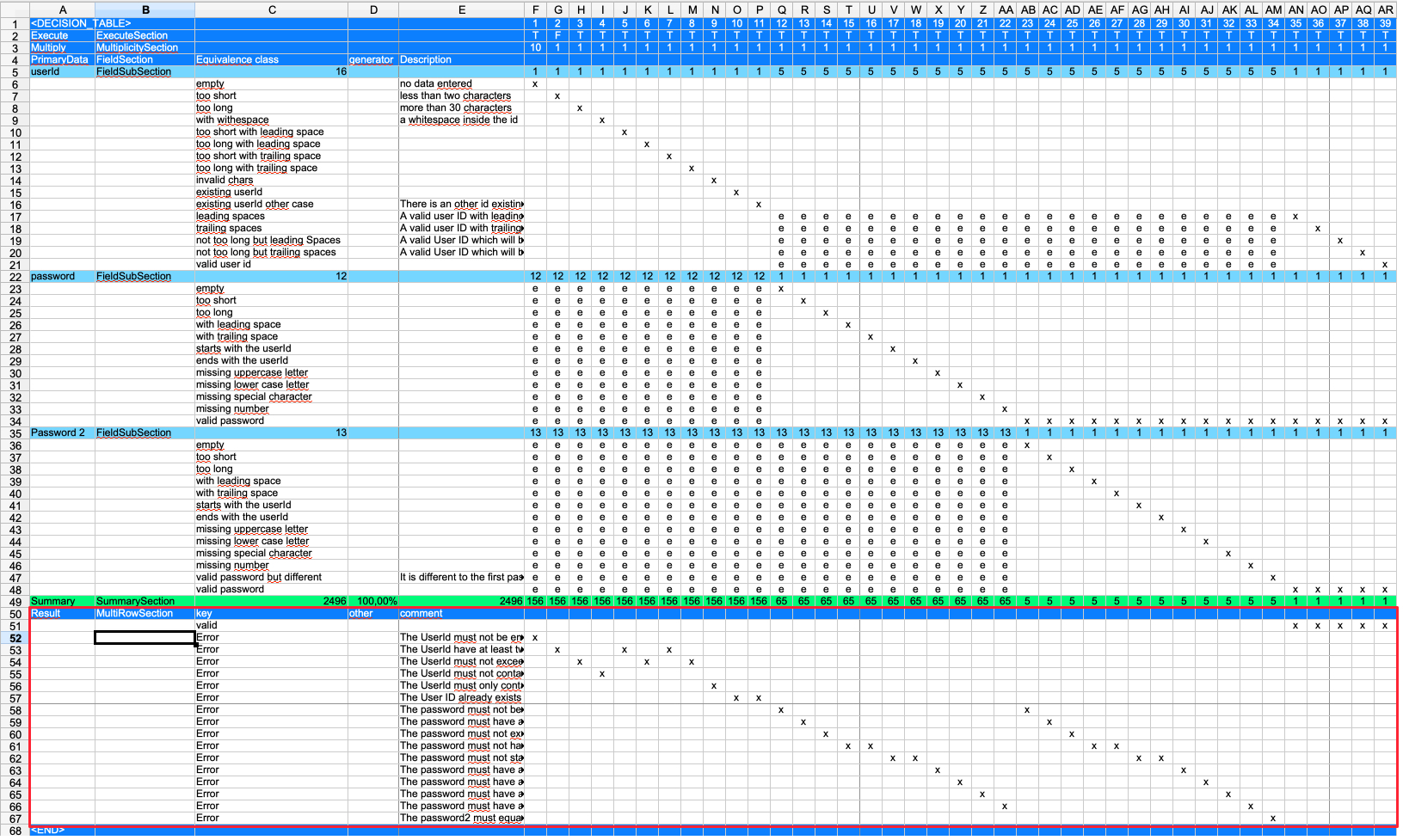1403x840 pixels.
Task: Select the PrimaryData cell
Action: pos(62,59)
